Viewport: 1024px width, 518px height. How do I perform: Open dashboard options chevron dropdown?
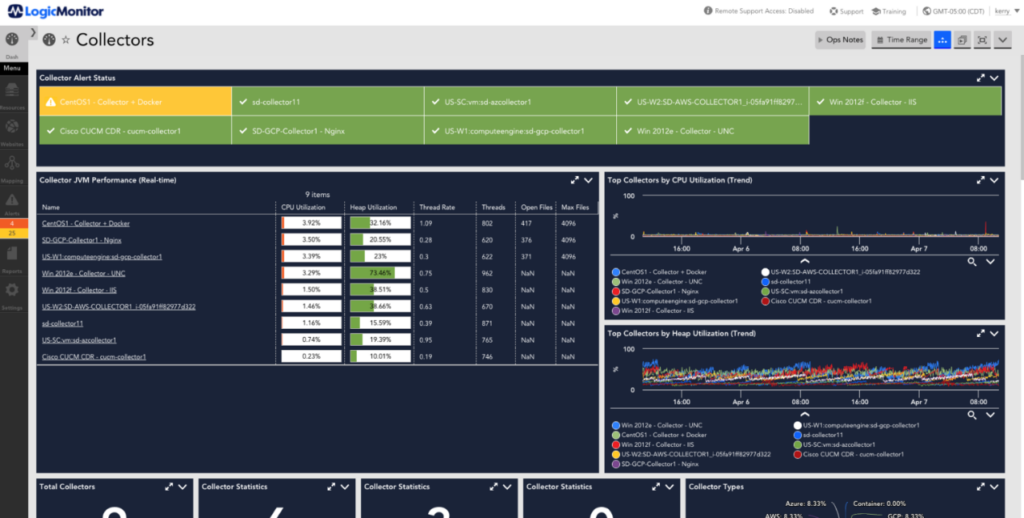(x=1002, y=40)
